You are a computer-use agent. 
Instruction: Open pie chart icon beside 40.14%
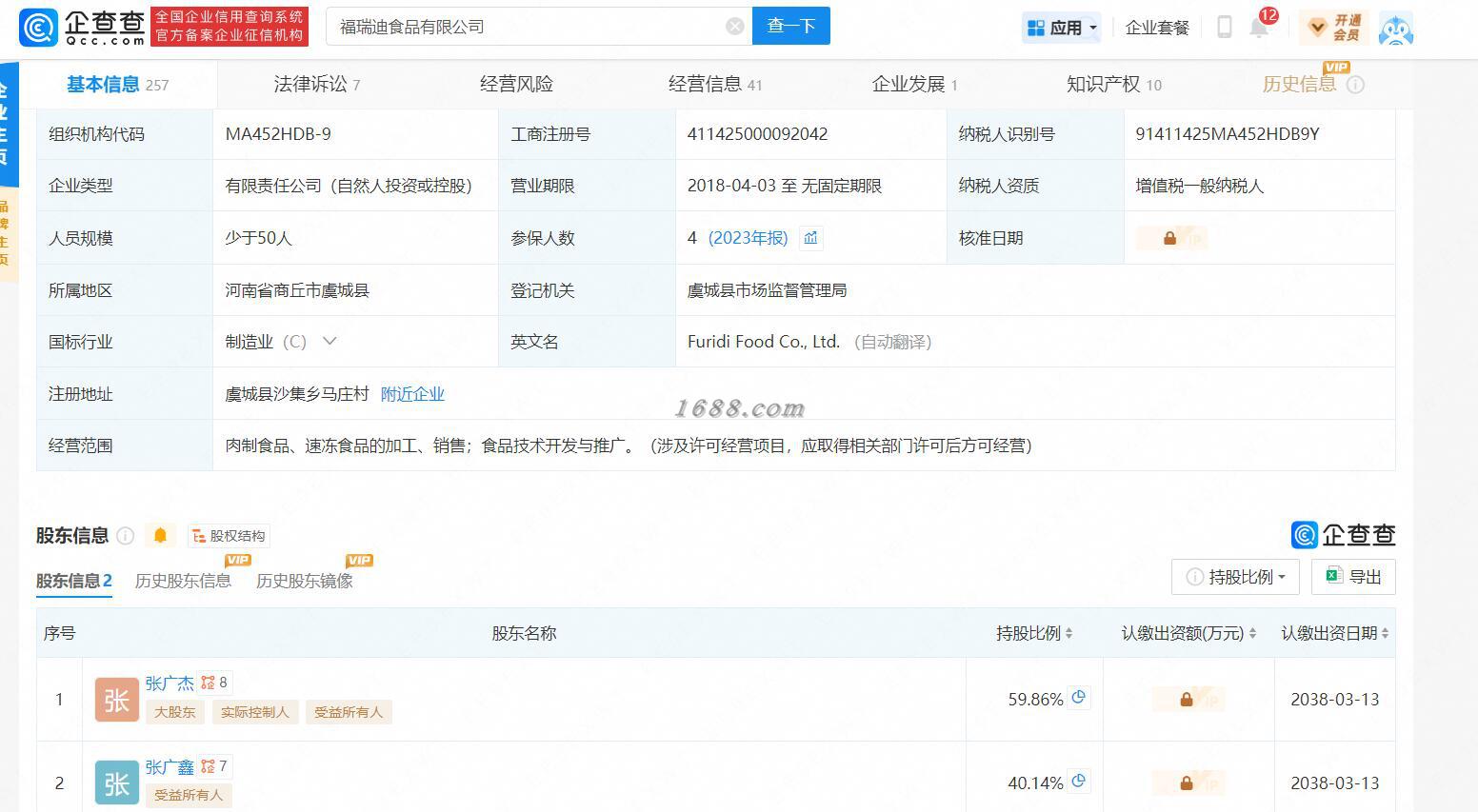pyautogui.click(x=1079, y=782)
